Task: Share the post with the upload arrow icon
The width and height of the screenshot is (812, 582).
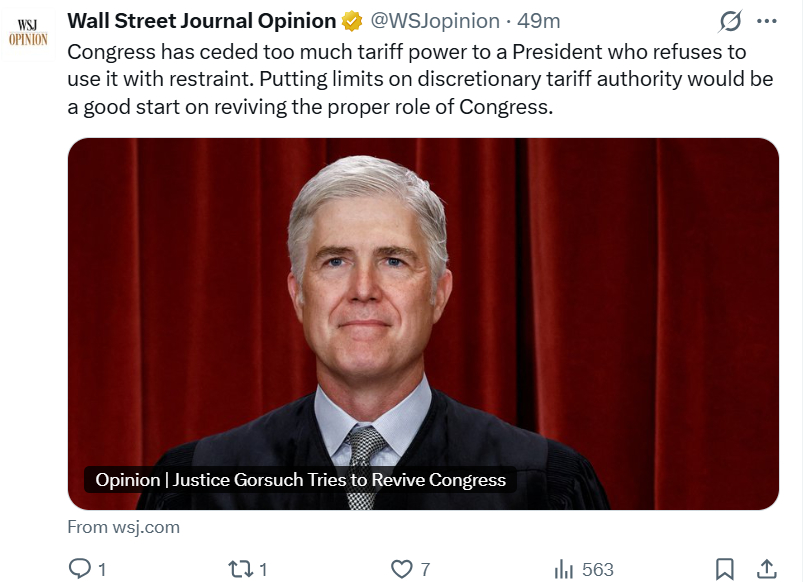Action: click(x=766, y=569)
